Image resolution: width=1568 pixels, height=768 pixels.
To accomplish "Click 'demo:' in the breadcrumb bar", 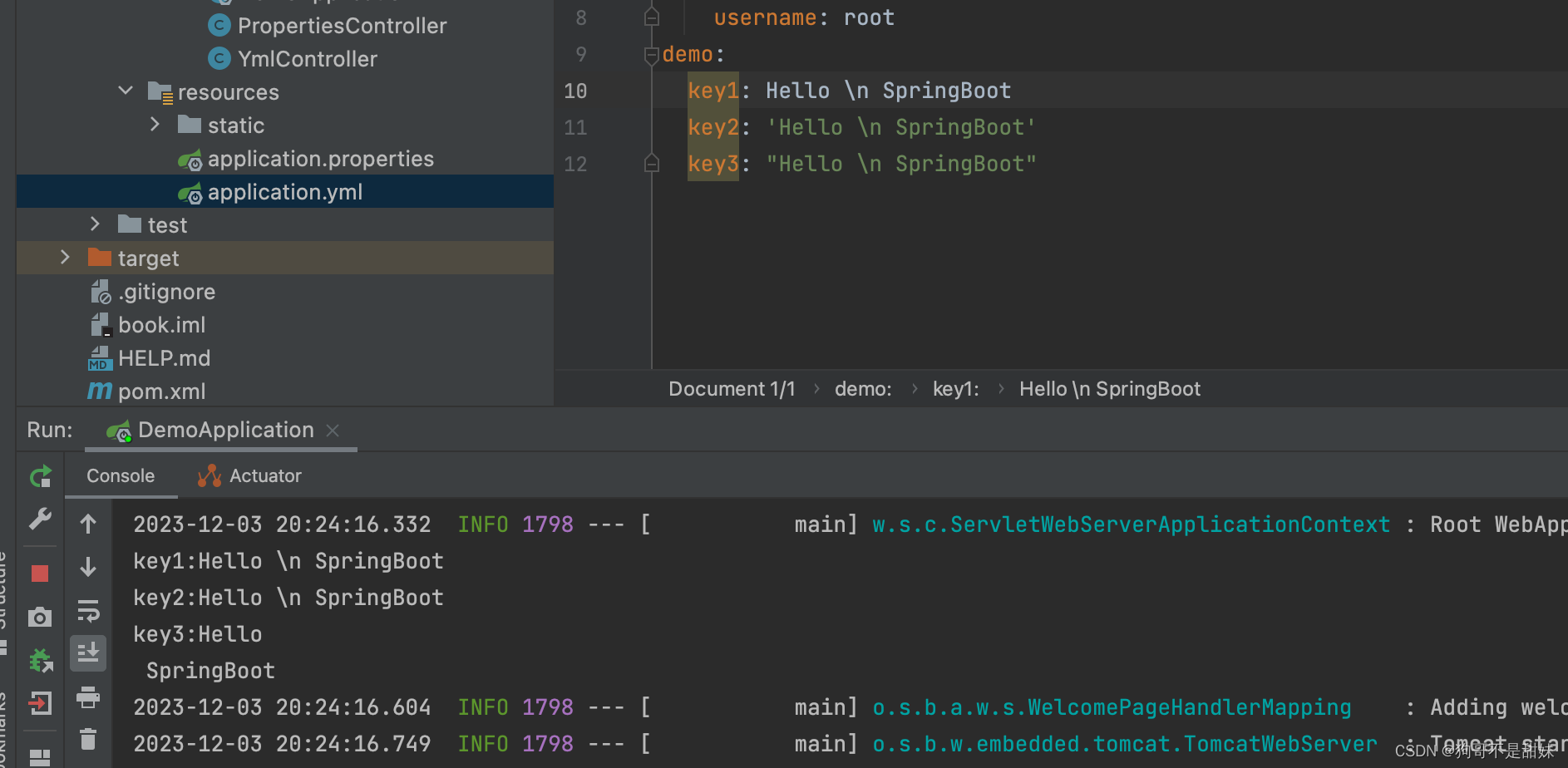I will [x=863, y=389].
